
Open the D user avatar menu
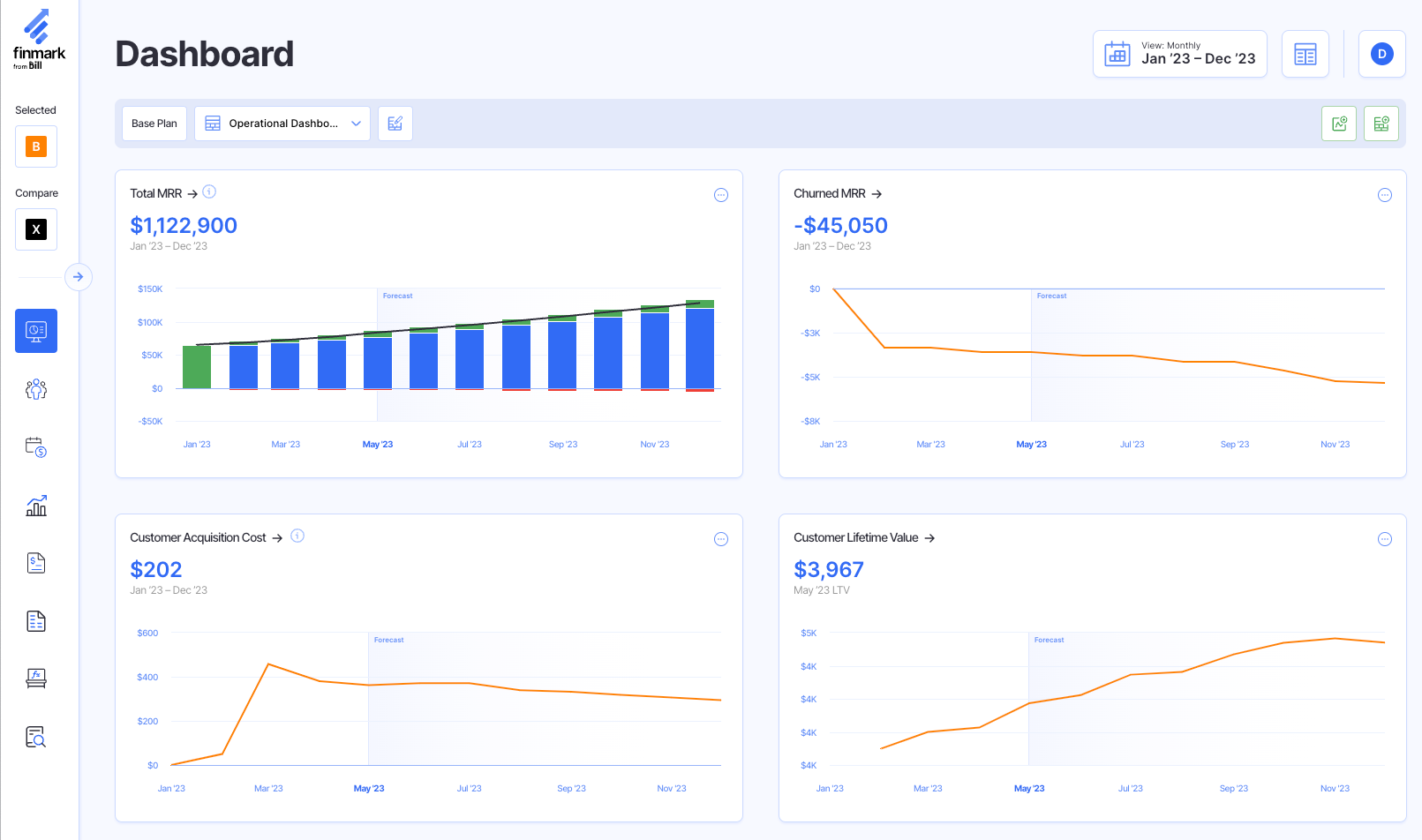1381,54
